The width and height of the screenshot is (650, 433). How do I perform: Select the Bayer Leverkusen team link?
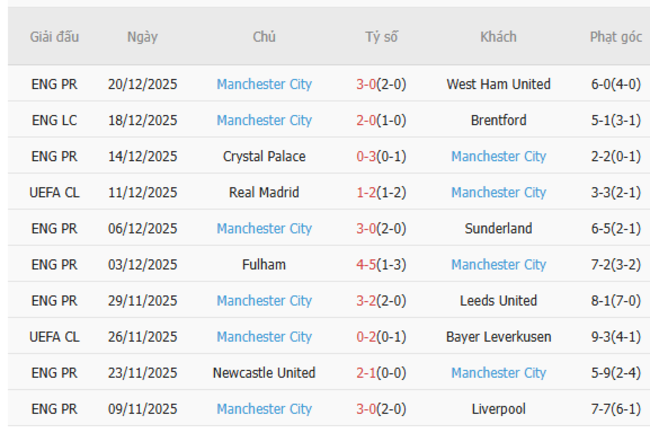498,336
